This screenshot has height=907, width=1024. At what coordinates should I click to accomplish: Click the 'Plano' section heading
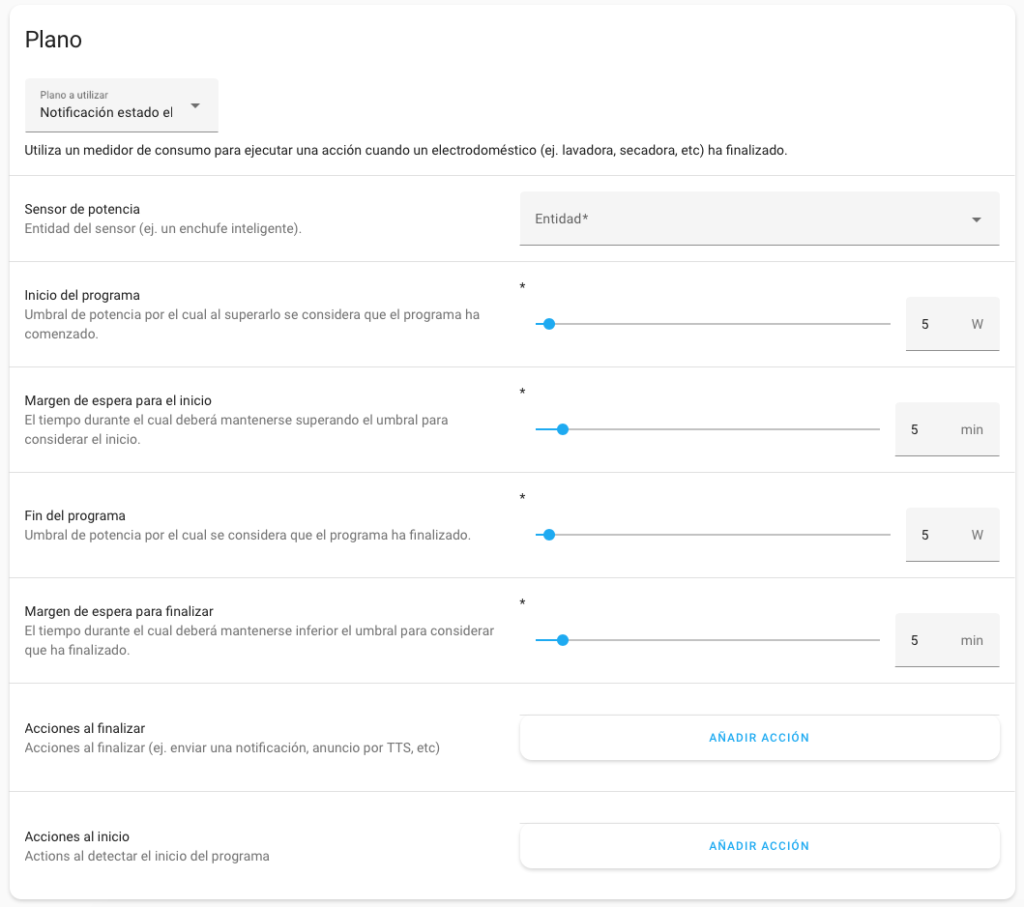(x=53, y=40)
